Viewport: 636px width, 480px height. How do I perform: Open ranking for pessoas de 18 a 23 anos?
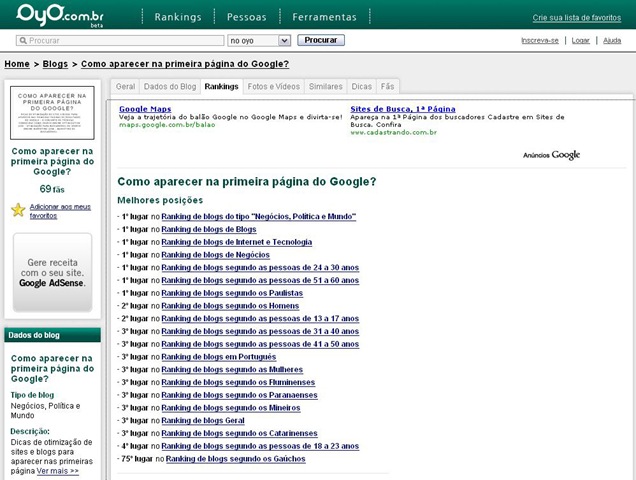[260, 446]
